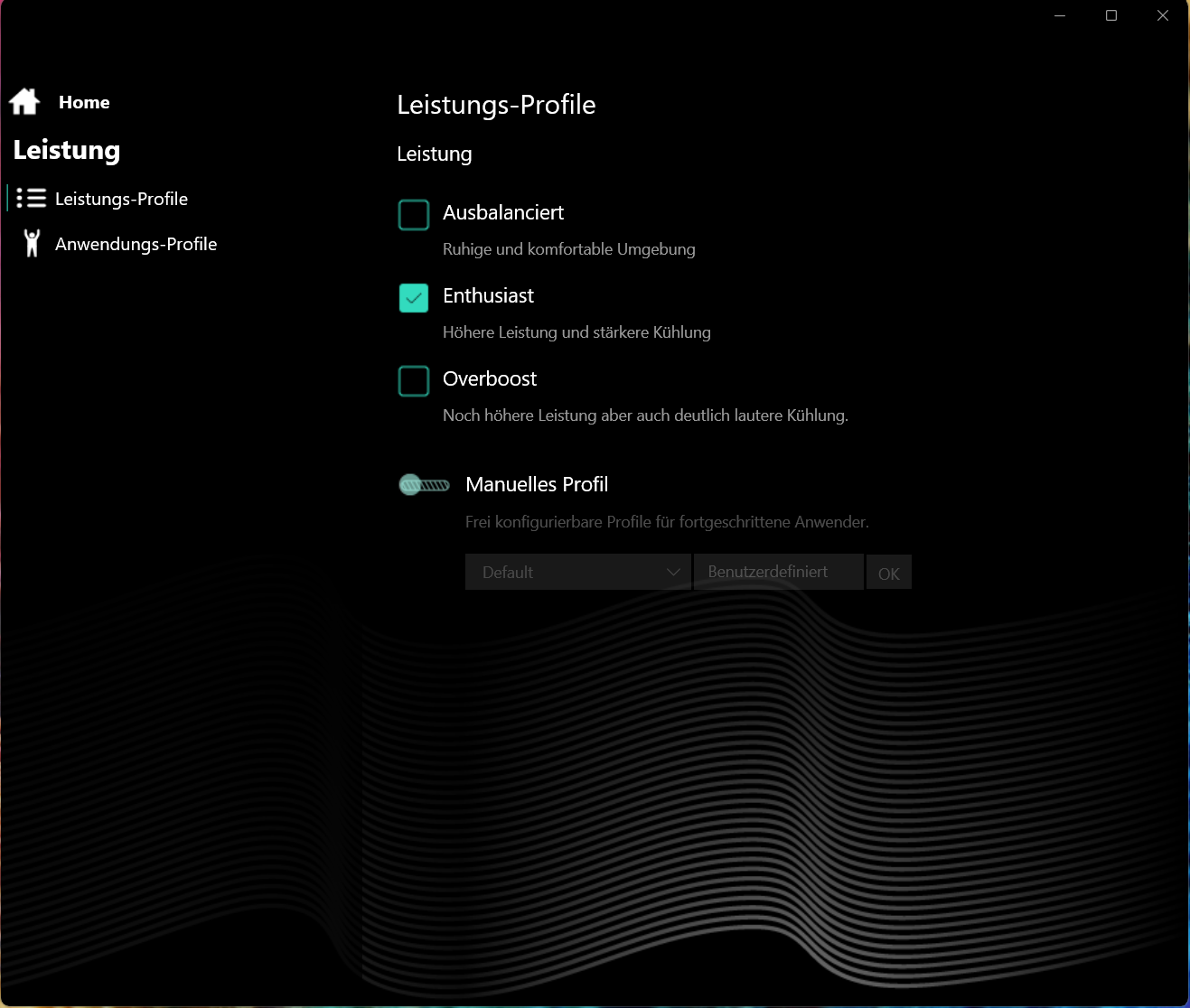The height and width of the screenshot is (1008, 1190).
Task: Select the Overboost label text
Action: point(490,379)
